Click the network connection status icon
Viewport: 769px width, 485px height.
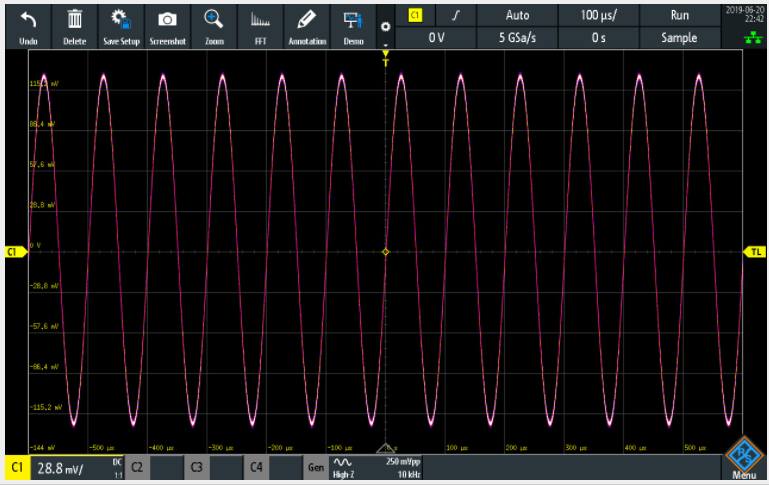[x=753, y=37]
